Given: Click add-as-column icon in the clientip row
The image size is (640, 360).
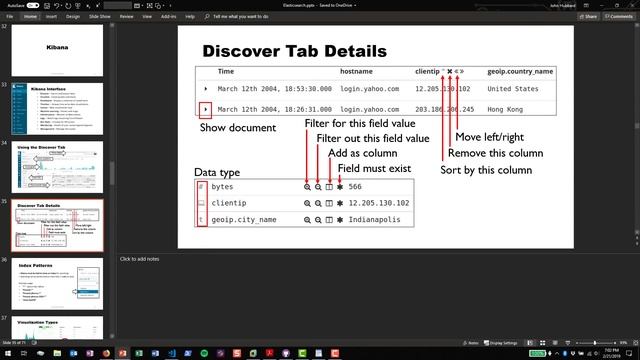Looking at the screenshot, I should 329,203.
